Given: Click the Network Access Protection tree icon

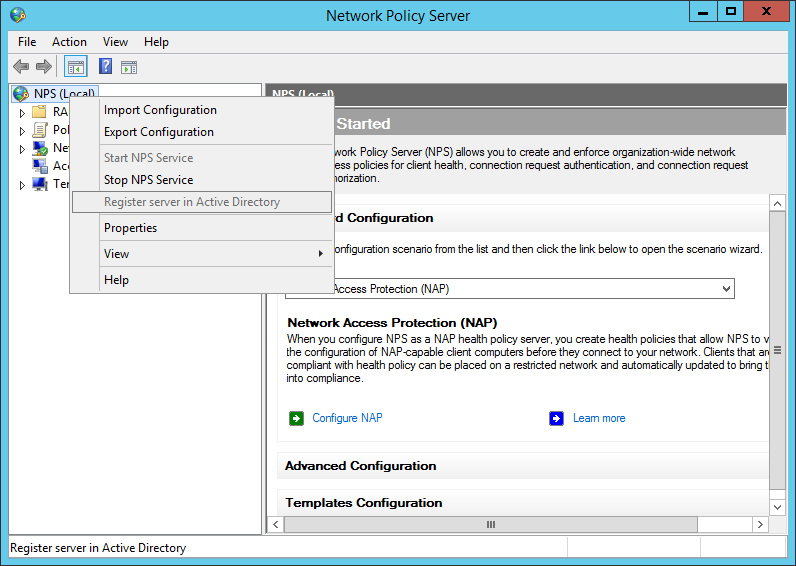Looking at the screenshot, I should (40, 148).
